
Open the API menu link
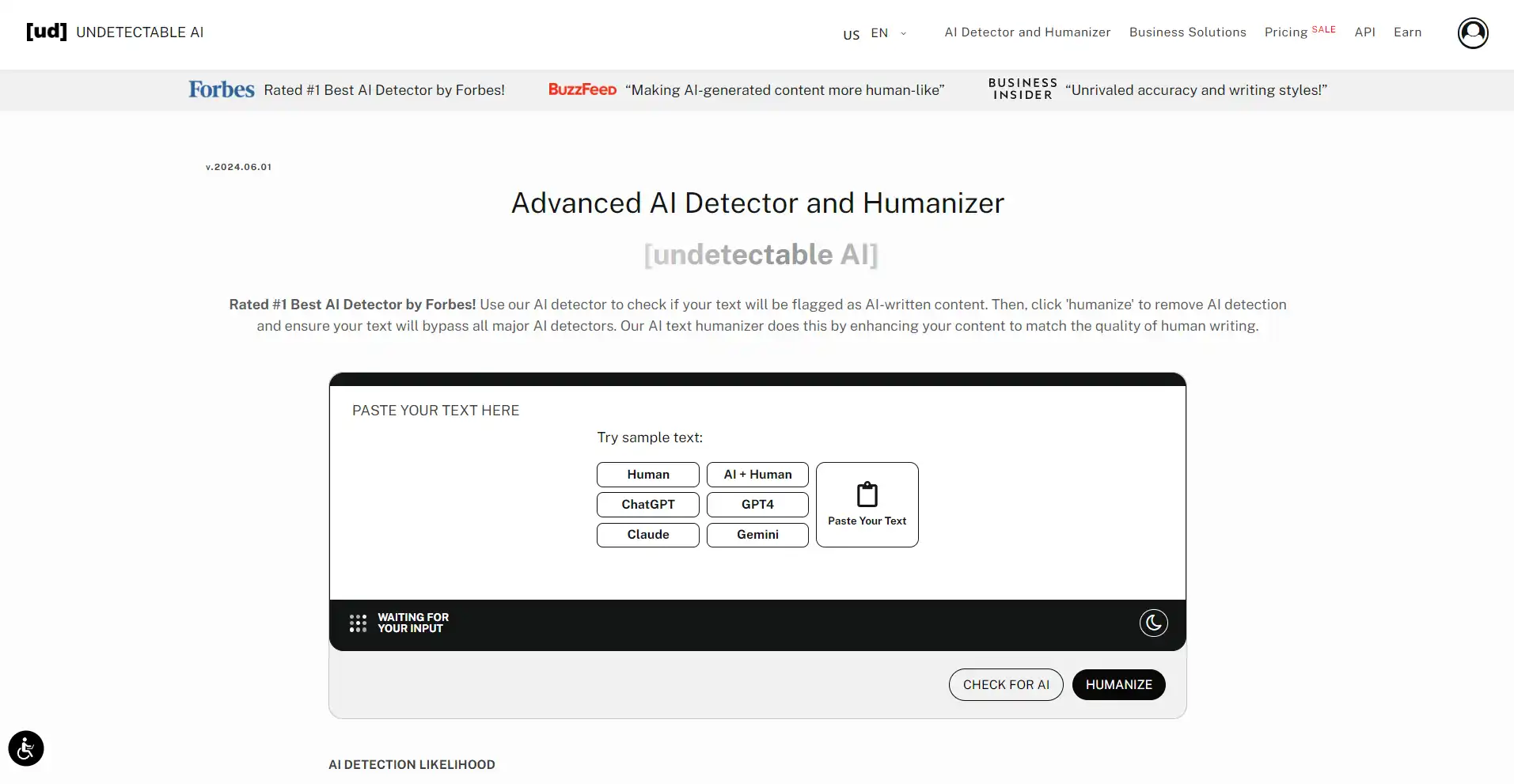(1364, 32)
